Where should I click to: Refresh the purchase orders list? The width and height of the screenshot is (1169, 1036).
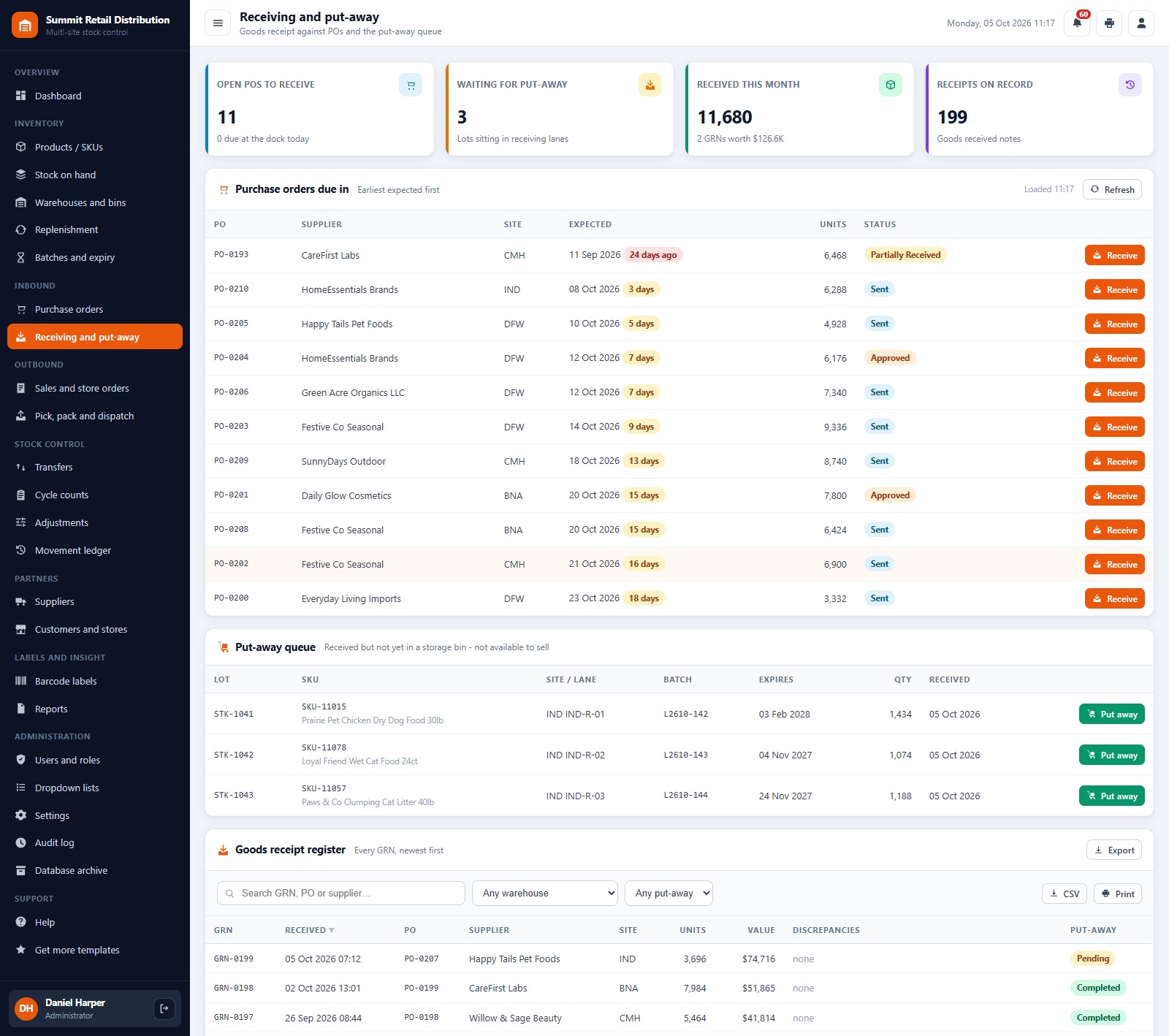1112,189
